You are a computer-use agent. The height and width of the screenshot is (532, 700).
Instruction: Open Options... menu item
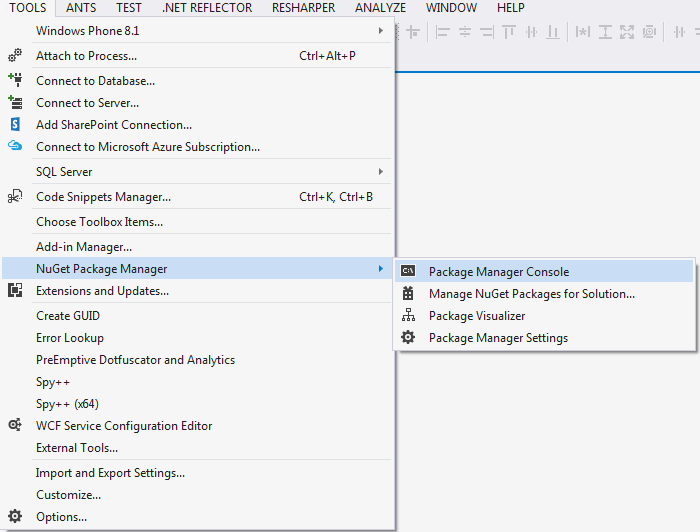197,516
